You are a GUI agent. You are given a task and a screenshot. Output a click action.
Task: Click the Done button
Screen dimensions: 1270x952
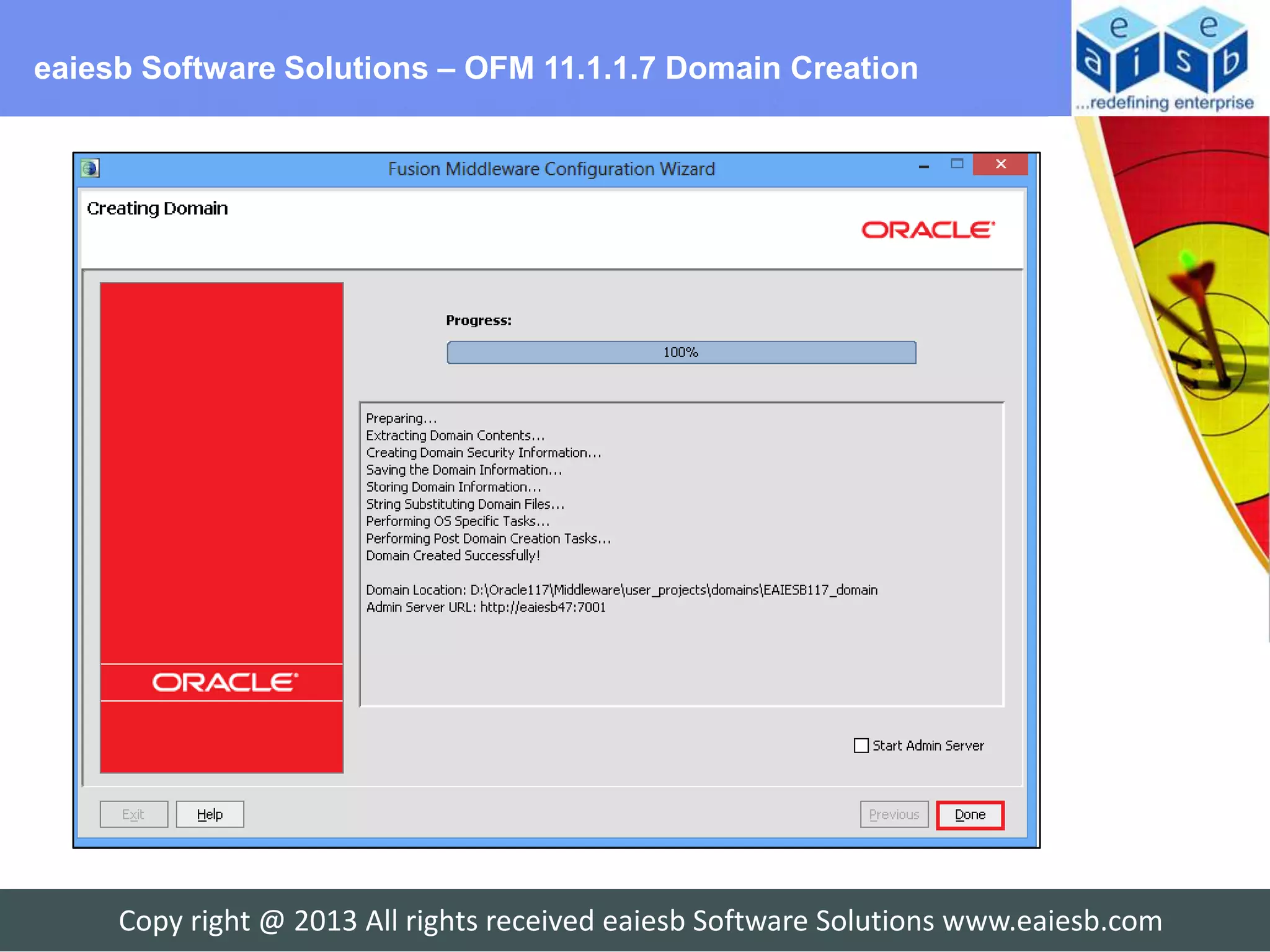(970, 814)
